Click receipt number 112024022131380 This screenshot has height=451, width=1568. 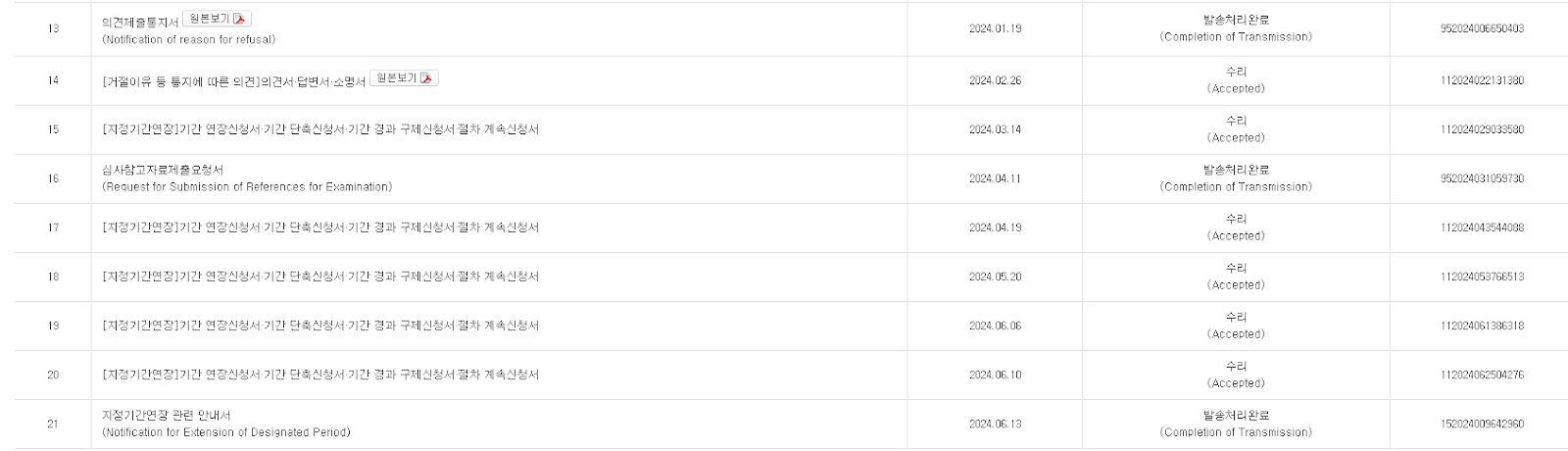(1482, 80)
